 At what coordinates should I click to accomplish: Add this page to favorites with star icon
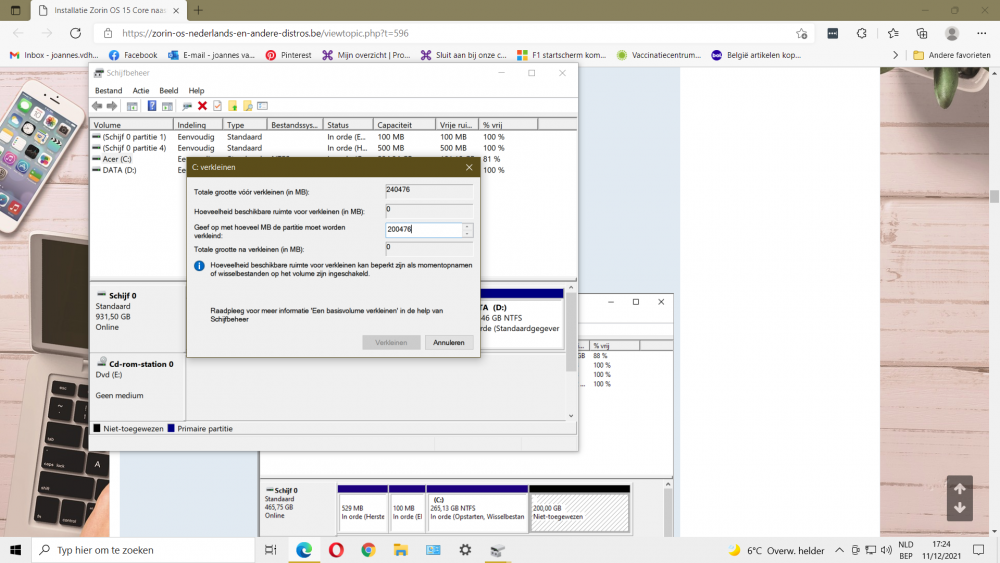pyautogui.click(x=802, y=33)
